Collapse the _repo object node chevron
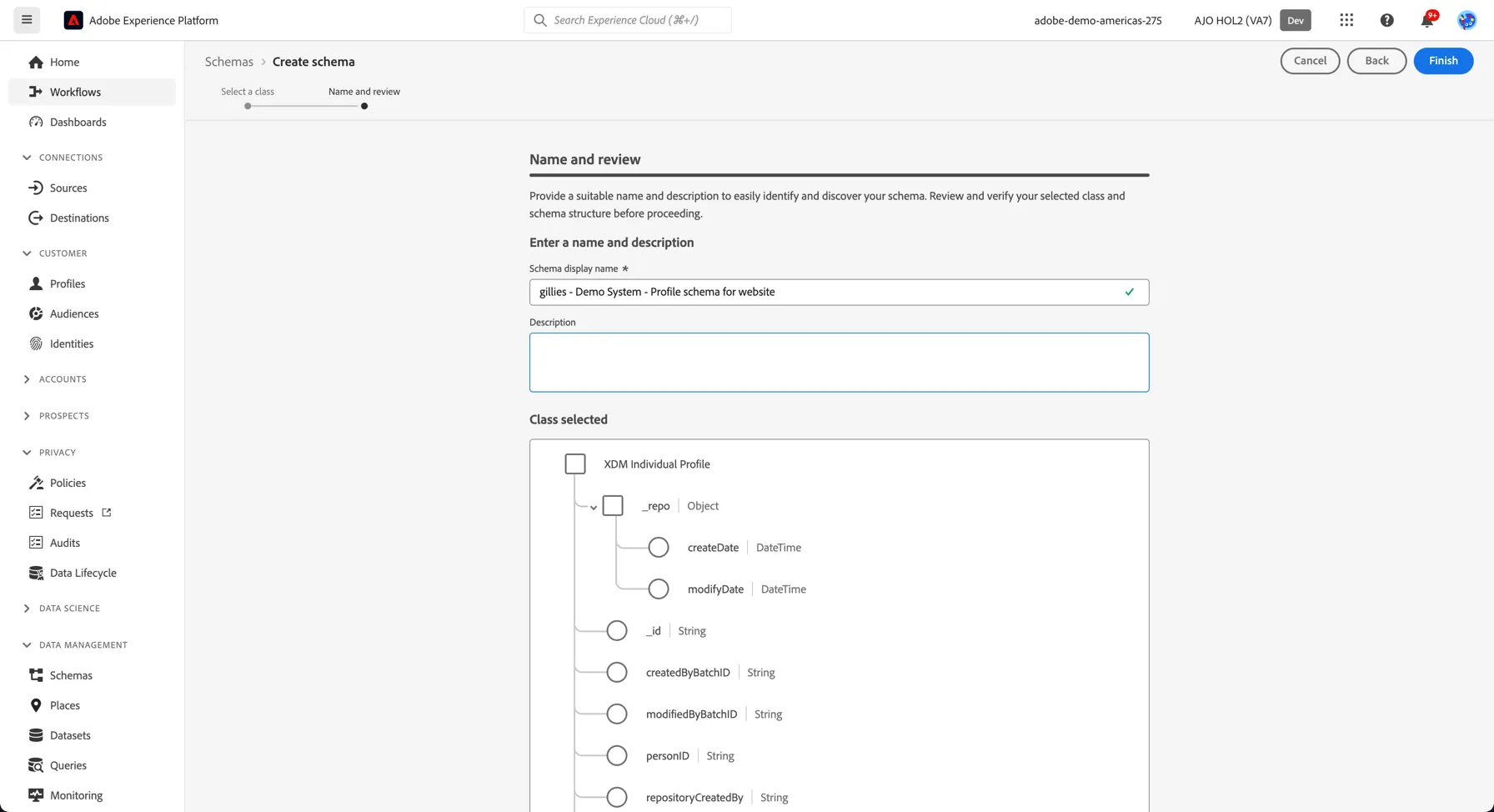The height and width of the screenshot is (812, 1494). 594,508
